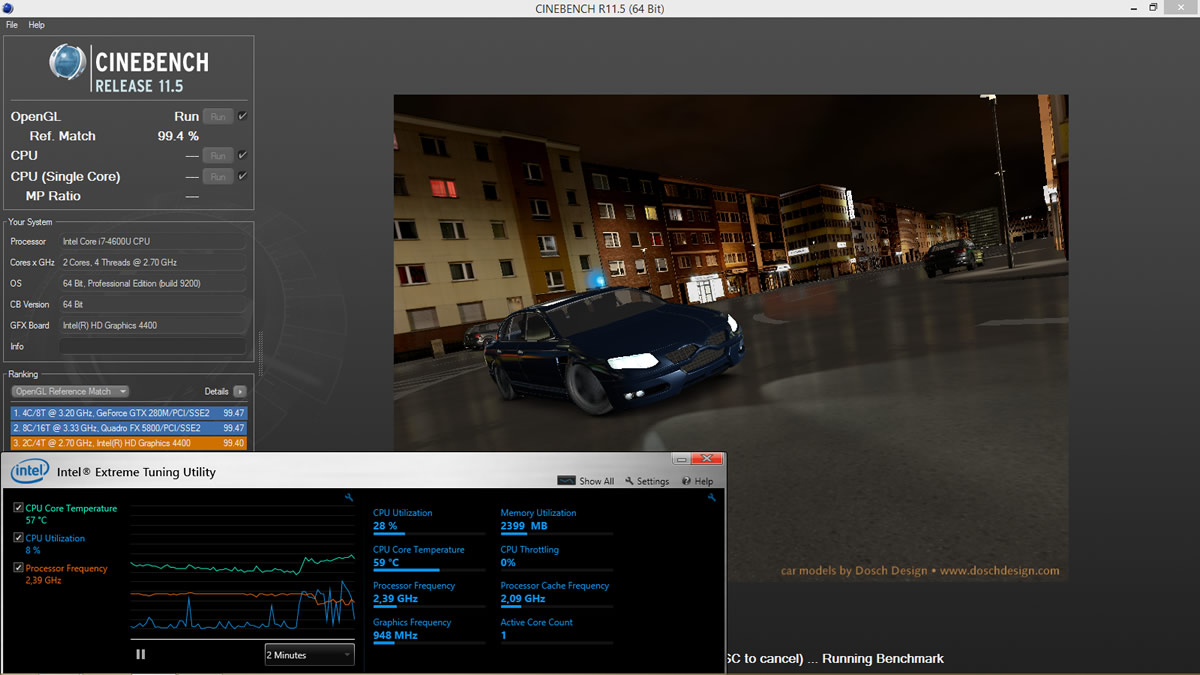Open the OpenGL Reference Match ranking dropdown

tap(70, 391)
